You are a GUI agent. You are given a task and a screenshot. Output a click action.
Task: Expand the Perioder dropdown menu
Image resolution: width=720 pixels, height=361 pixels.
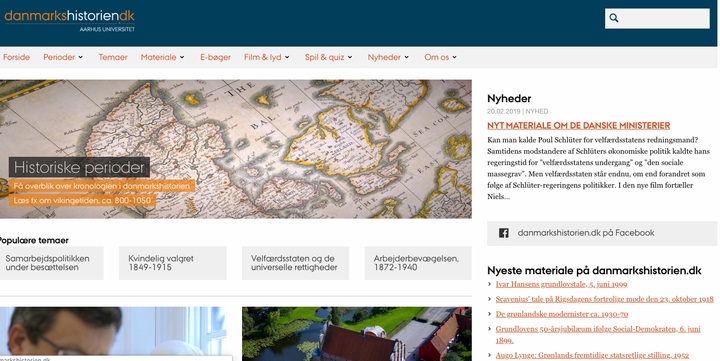click(63, 57)
